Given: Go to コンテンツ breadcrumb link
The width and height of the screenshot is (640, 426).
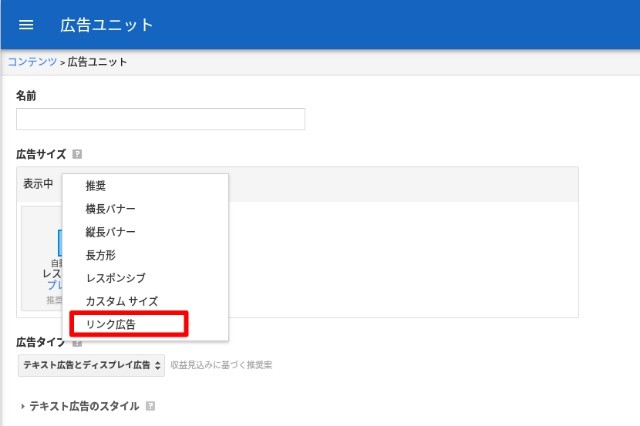Looking at the screenshot, I should pos(32,62).
